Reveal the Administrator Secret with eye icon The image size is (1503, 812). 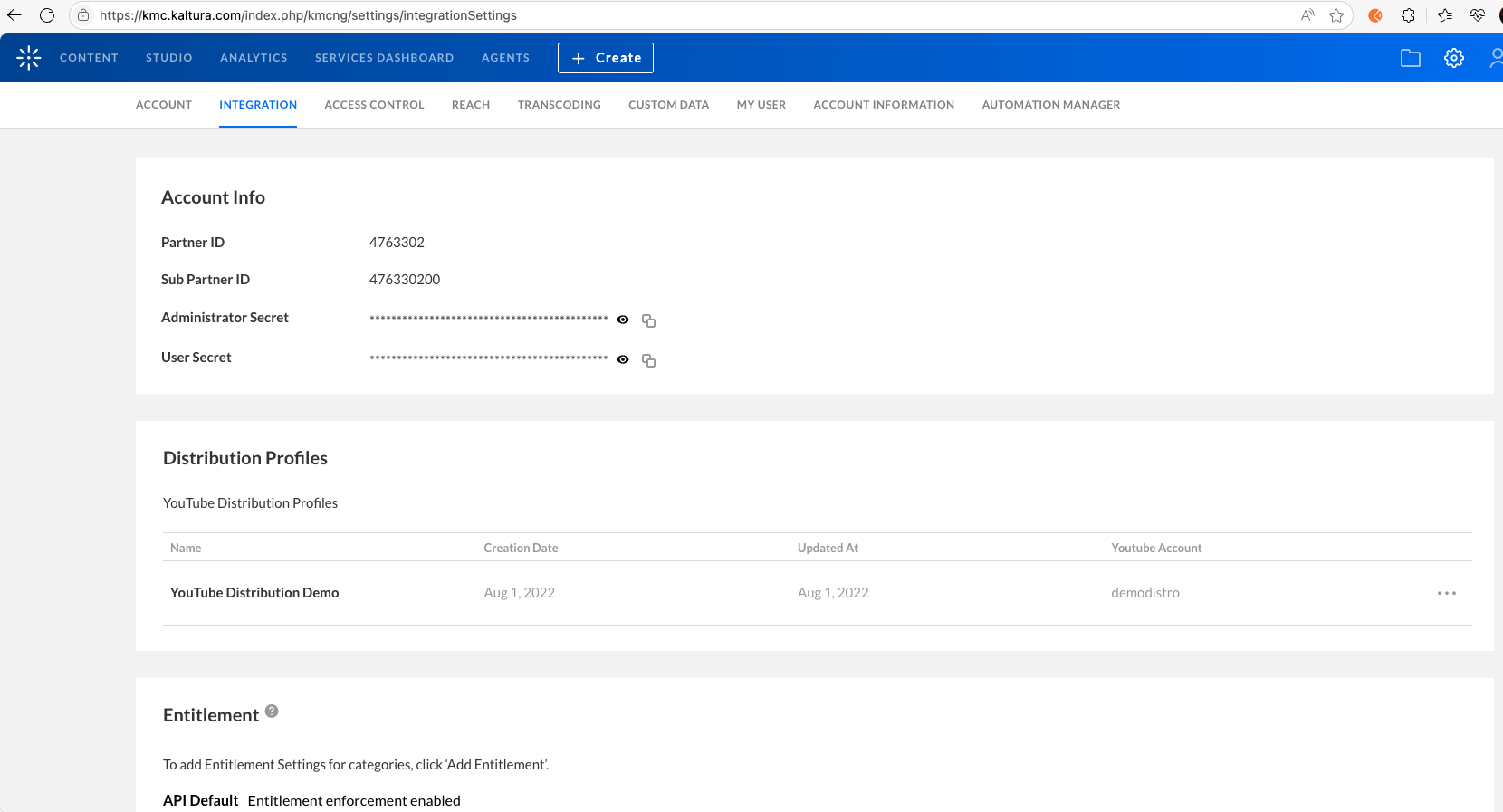point(623,320)
